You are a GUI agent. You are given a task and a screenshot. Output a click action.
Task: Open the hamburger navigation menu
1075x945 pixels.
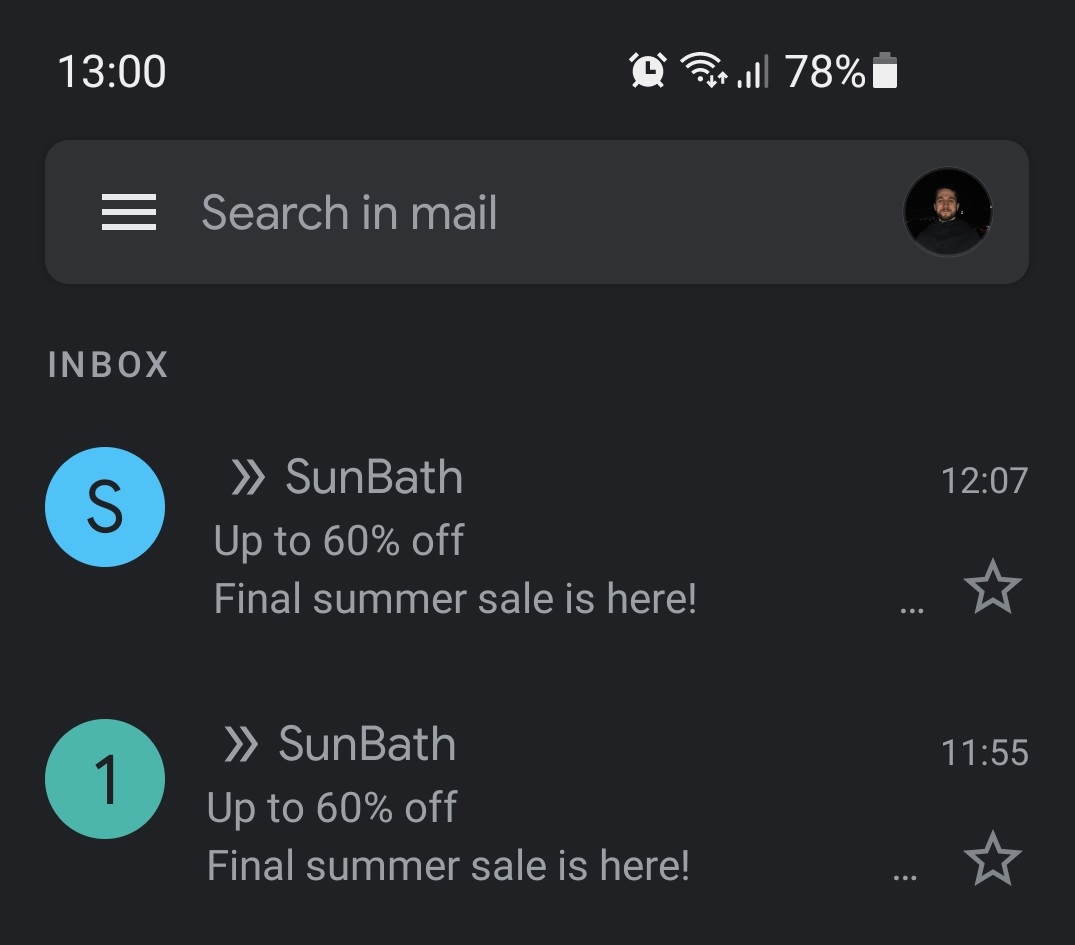coord(129,212)
